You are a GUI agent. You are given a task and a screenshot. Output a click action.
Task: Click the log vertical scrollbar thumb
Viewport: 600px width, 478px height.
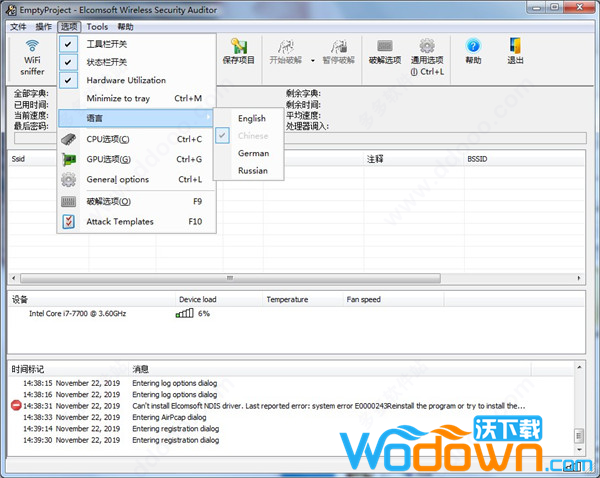(x=579, y=435)
